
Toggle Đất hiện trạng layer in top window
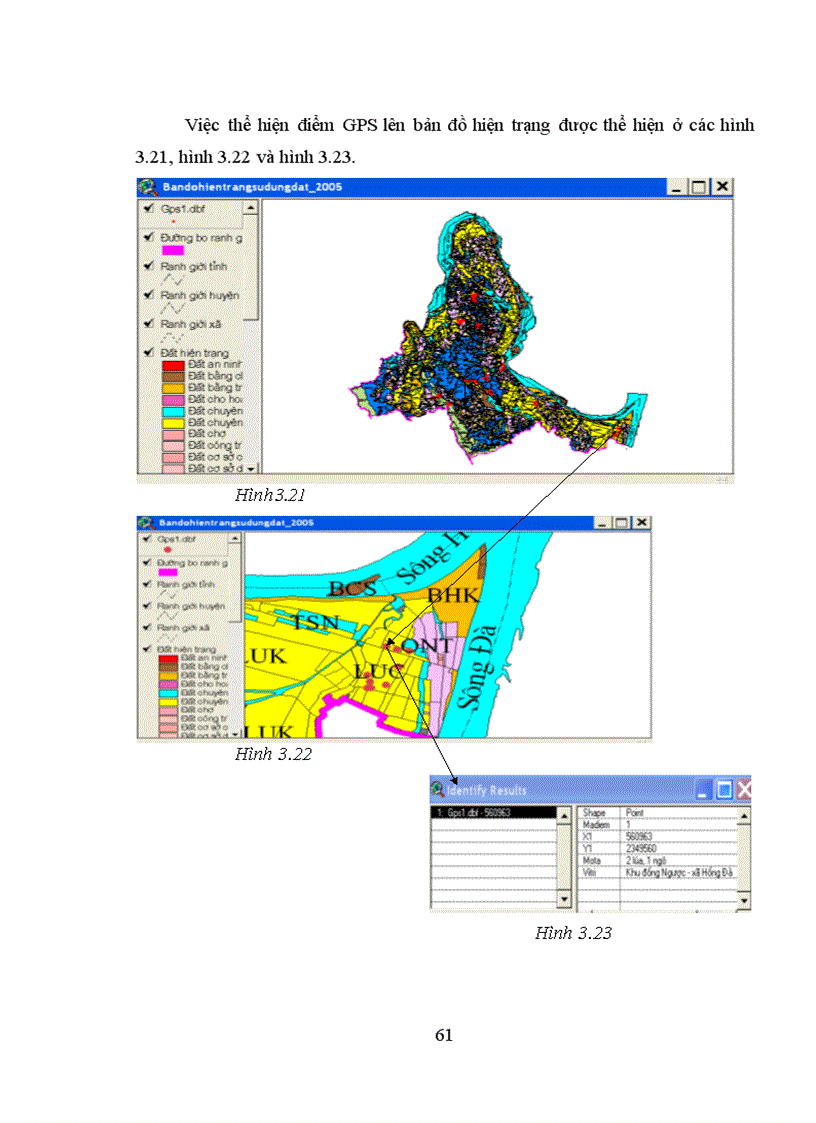(148, 353)
